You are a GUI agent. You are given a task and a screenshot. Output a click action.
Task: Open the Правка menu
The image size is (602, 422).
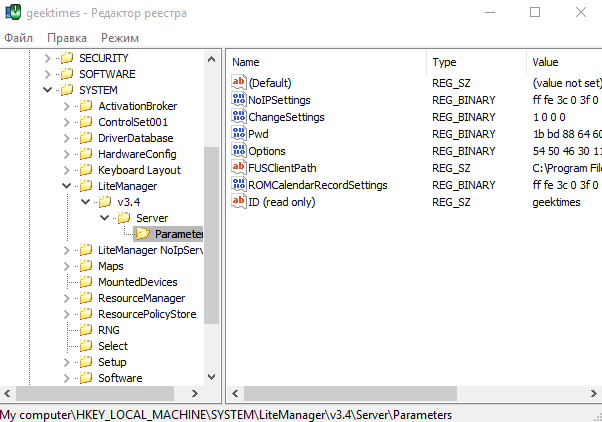coord(67,38)
